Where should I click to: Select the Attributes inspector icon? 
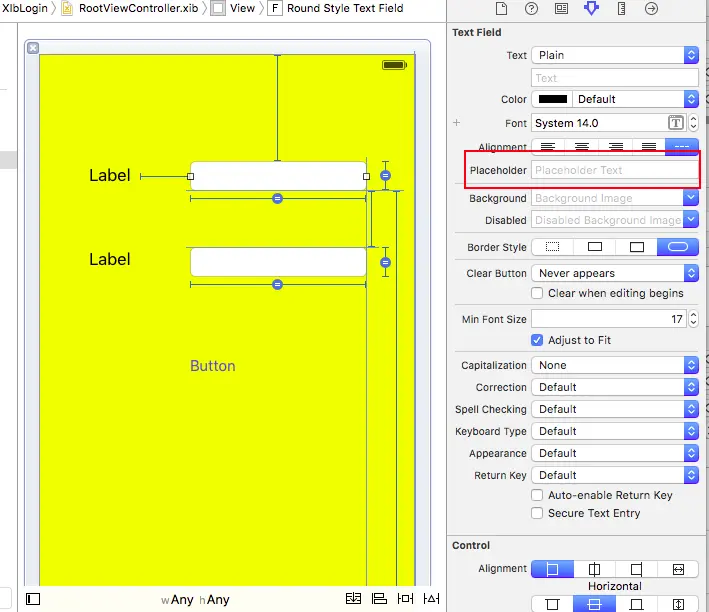(x=591, y=9)
